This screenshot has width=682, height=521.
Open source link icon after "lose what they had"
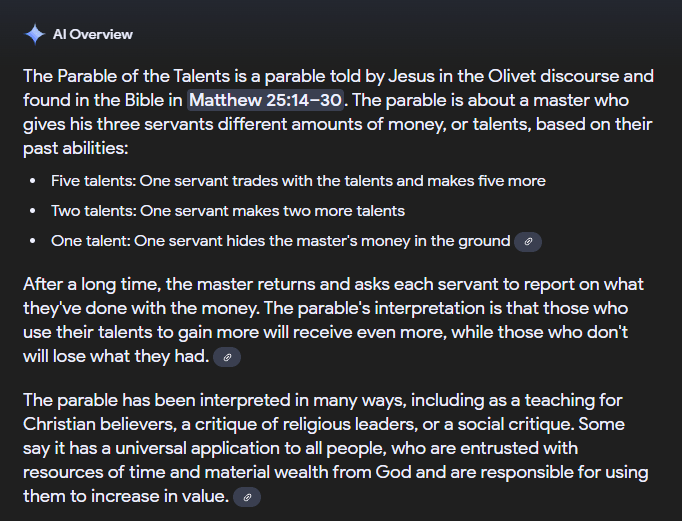[x=227, y=357]
